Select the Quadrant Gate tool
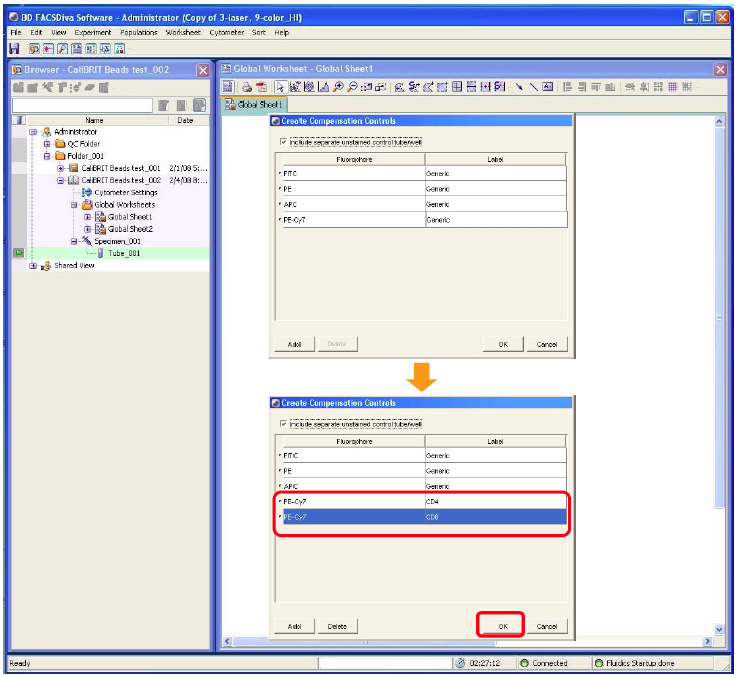The height and width of the screenshot is (677, 736). 457,87
